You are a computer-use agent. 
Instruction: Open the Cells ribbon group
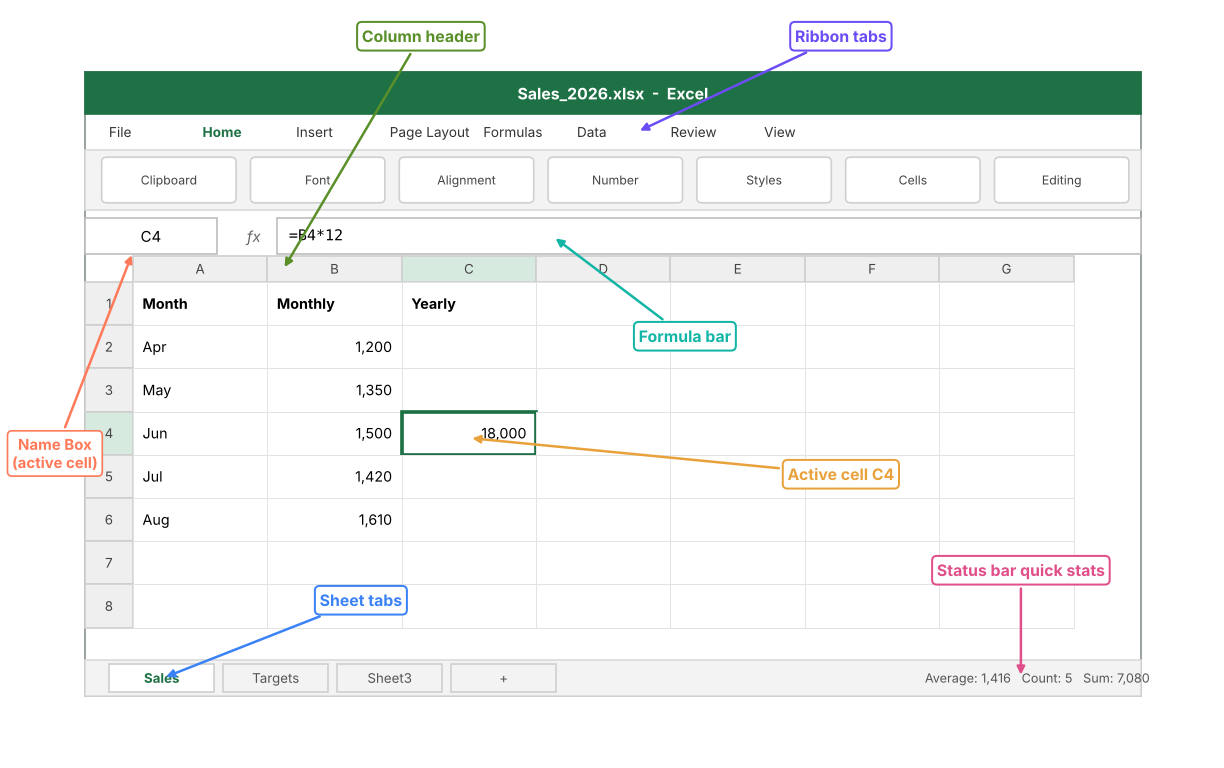click(913, 180)
